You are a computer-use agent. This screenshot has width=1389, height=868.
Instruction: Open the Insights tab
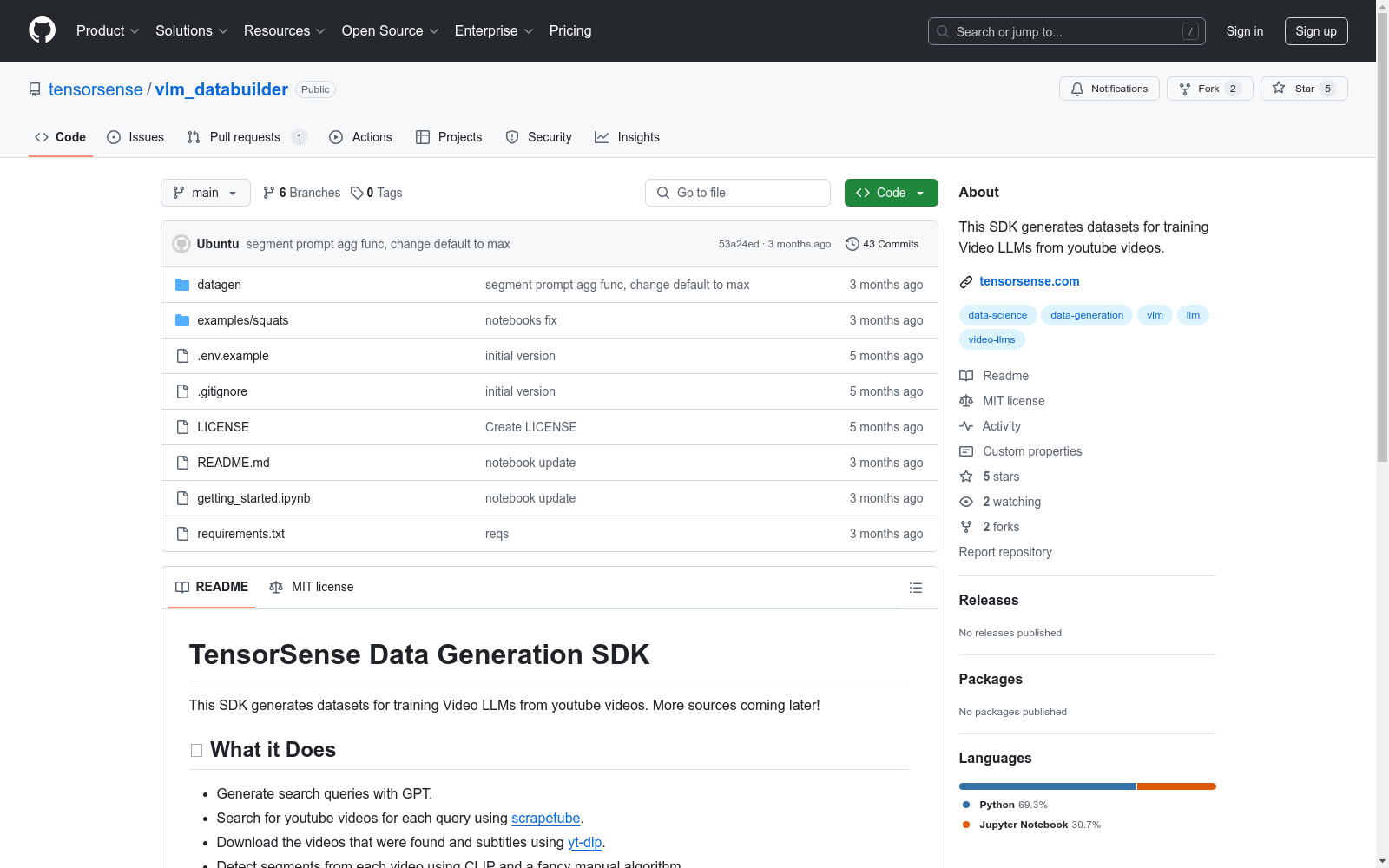[x=627, y=137]
